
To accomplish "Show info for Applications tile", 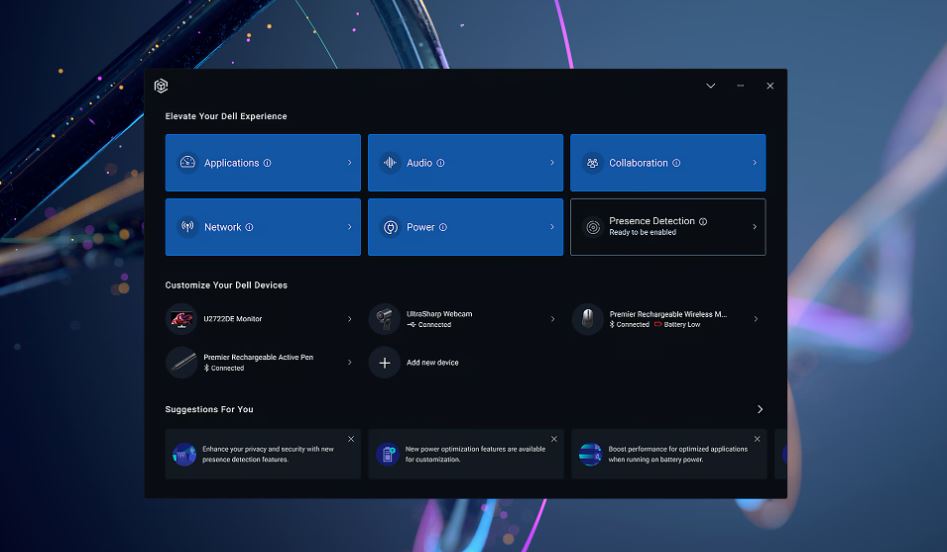I will pyautogui.click(x=268, y=163).
